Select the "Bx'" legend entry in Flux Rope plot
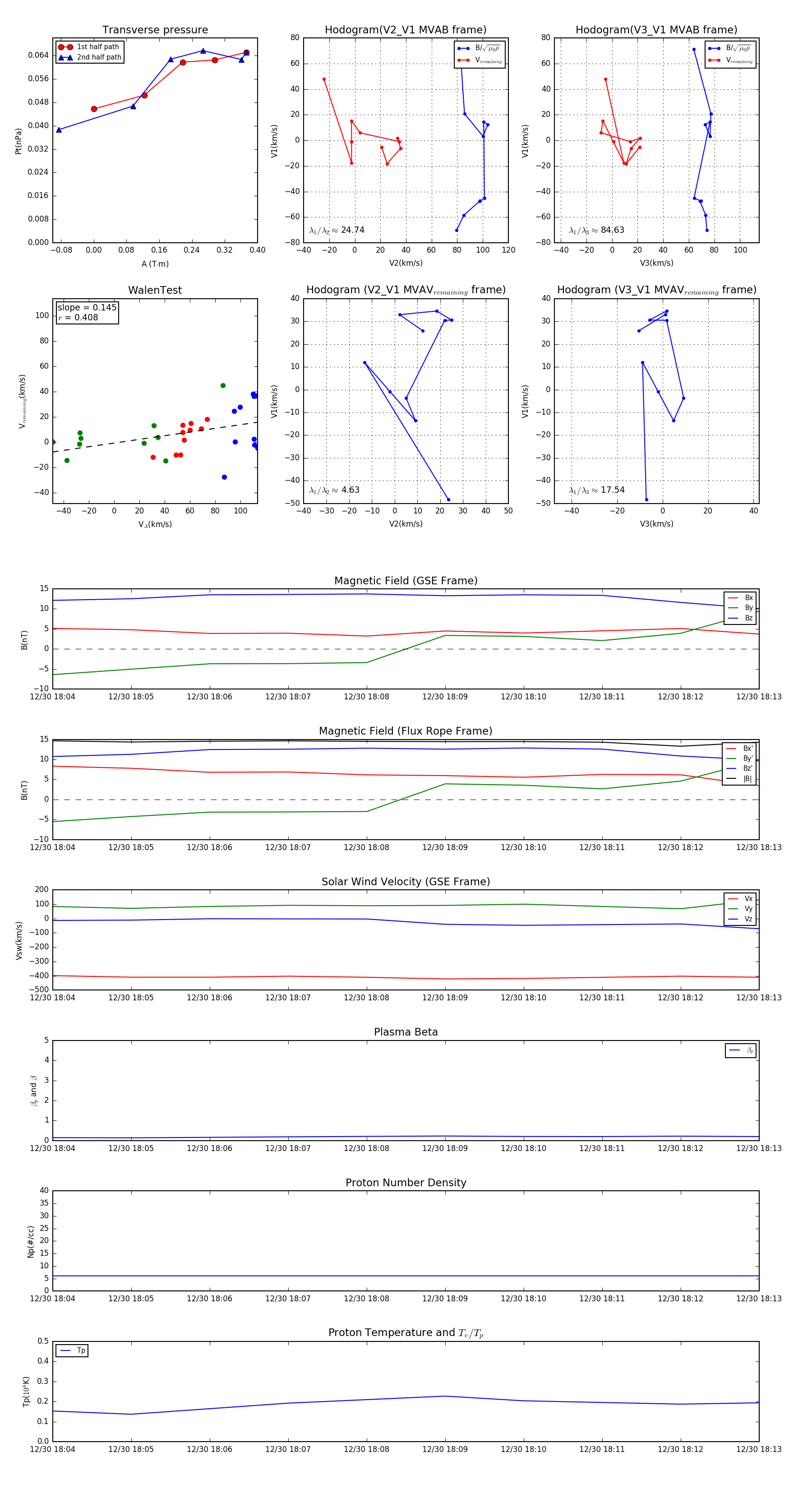 click(x=740, y=749)
